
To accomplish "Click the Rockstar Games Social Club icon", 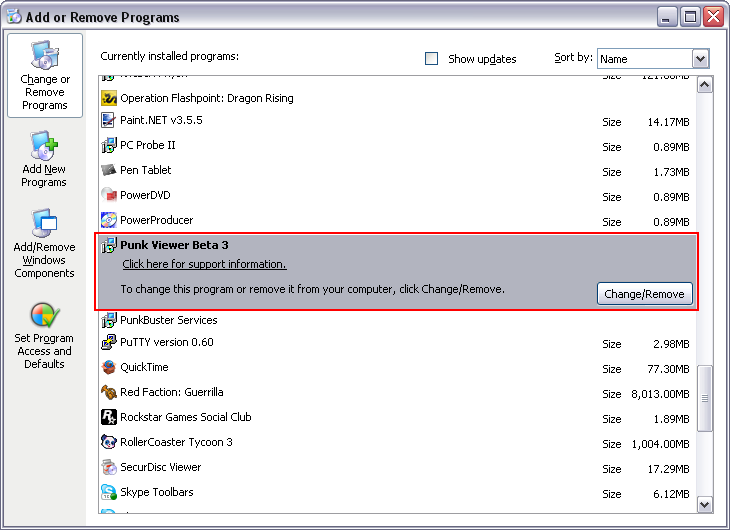I will point(109,417).
